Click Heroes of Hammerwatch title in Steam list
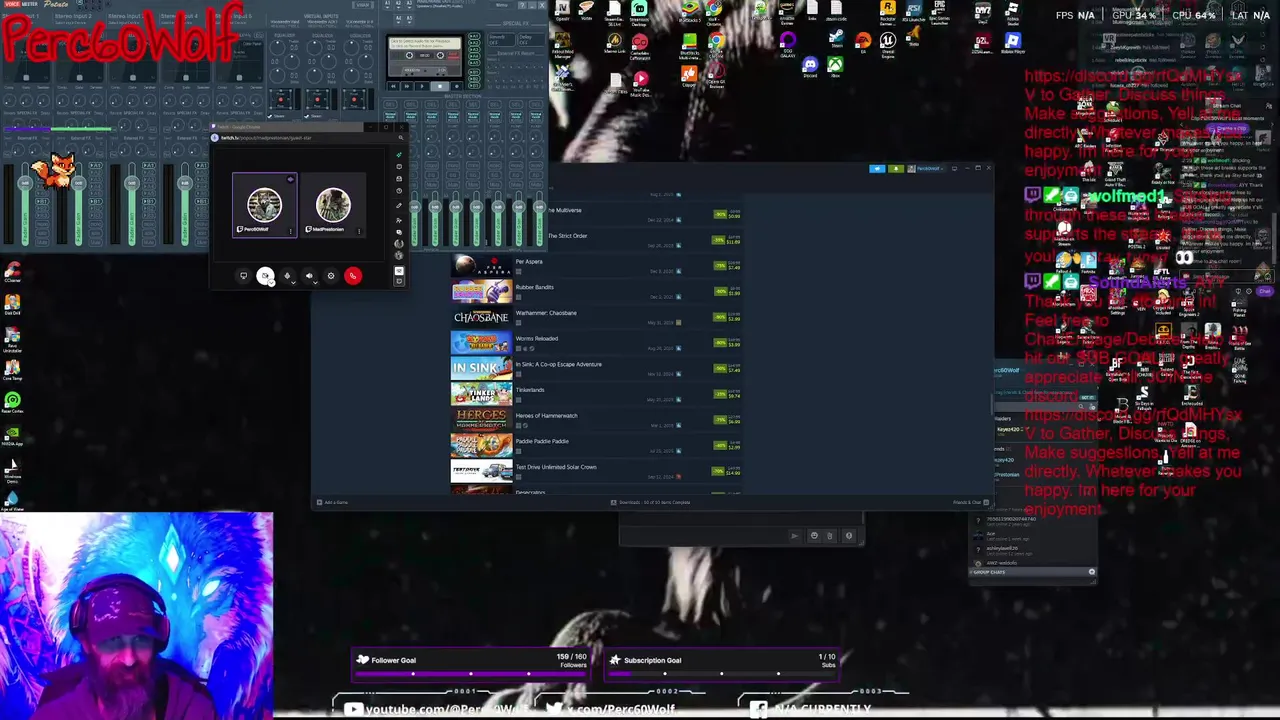1280x720 pixels. 546,416
